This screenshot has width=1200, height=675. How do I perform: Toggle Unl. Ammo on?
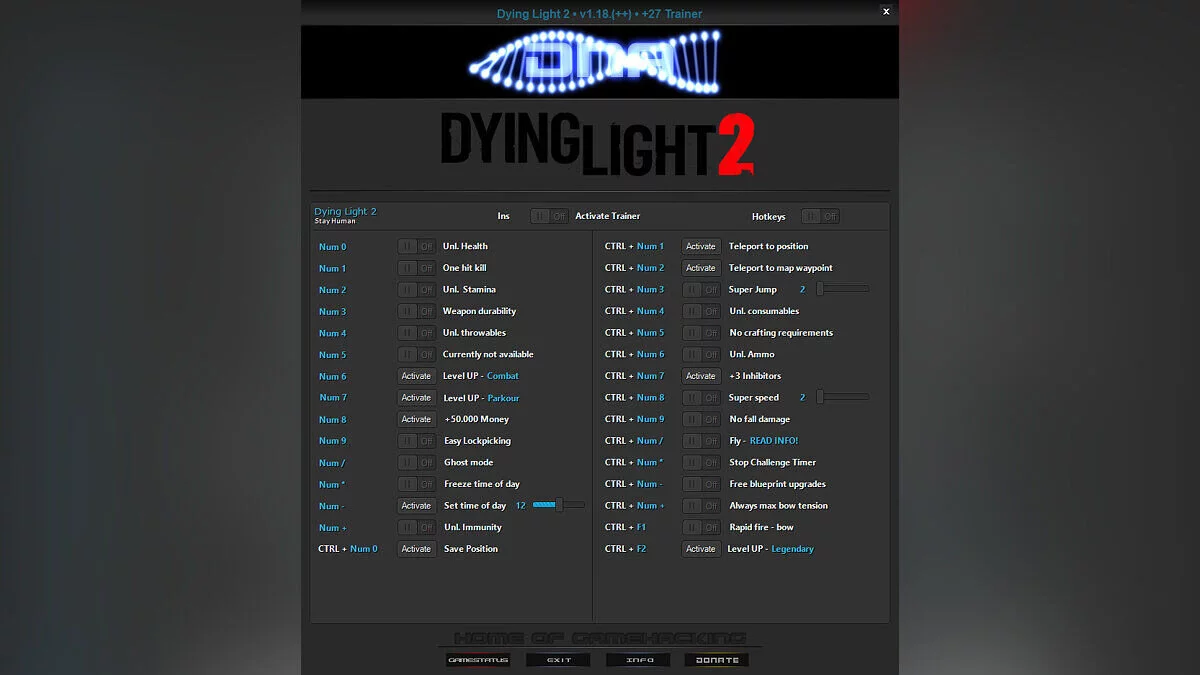point(701,354)
